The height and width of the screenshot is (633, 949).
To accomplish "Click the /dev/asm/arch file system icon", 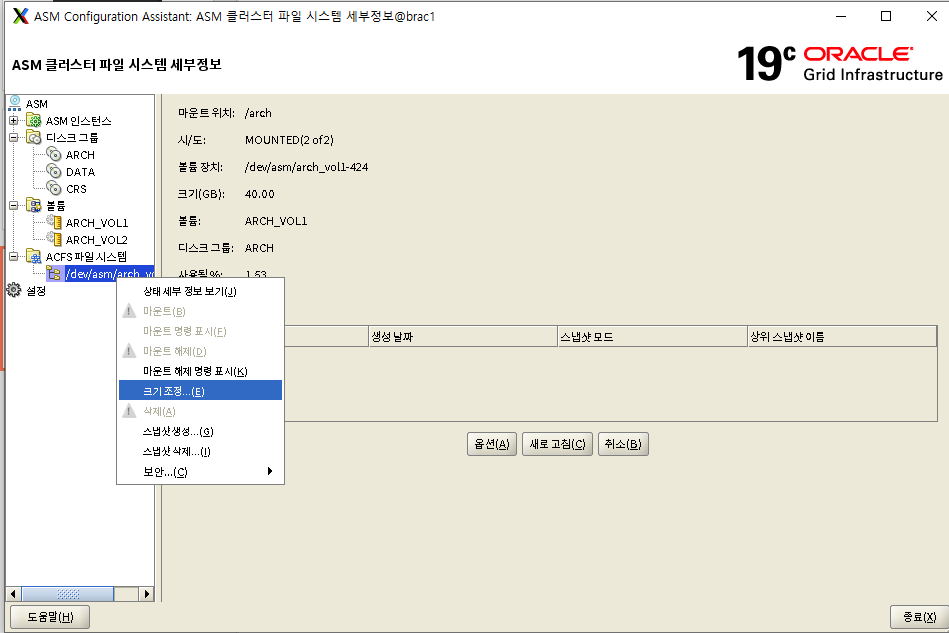I will tap(54, 274).
